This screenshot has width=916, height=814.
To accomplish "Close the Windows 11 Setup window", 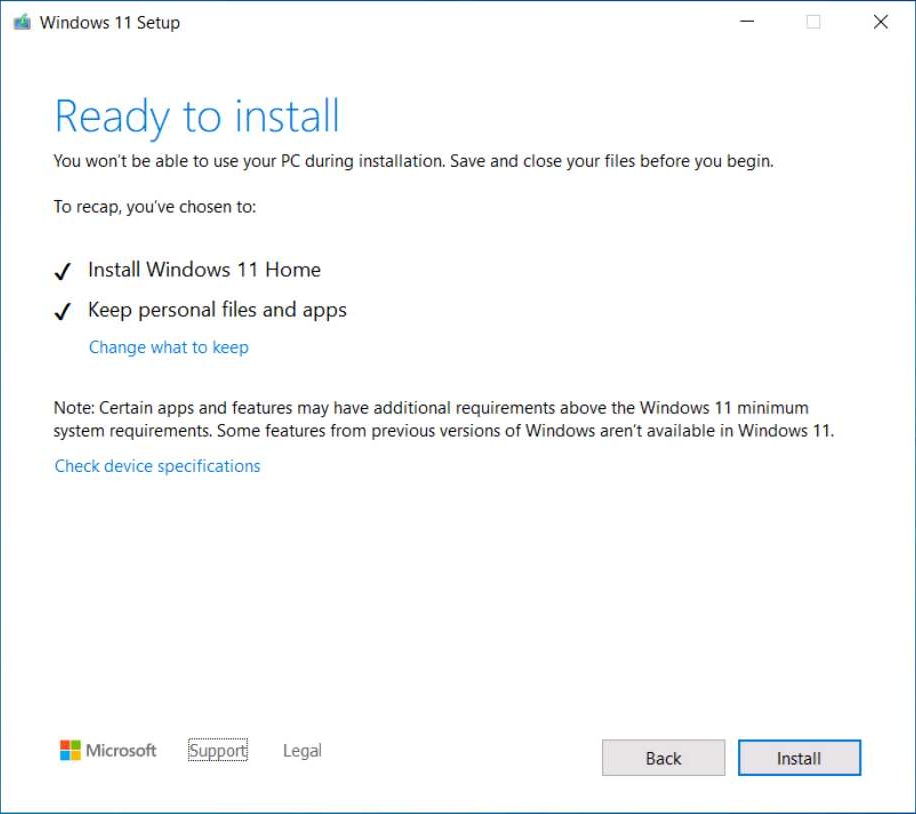I will tap(878, 21).
